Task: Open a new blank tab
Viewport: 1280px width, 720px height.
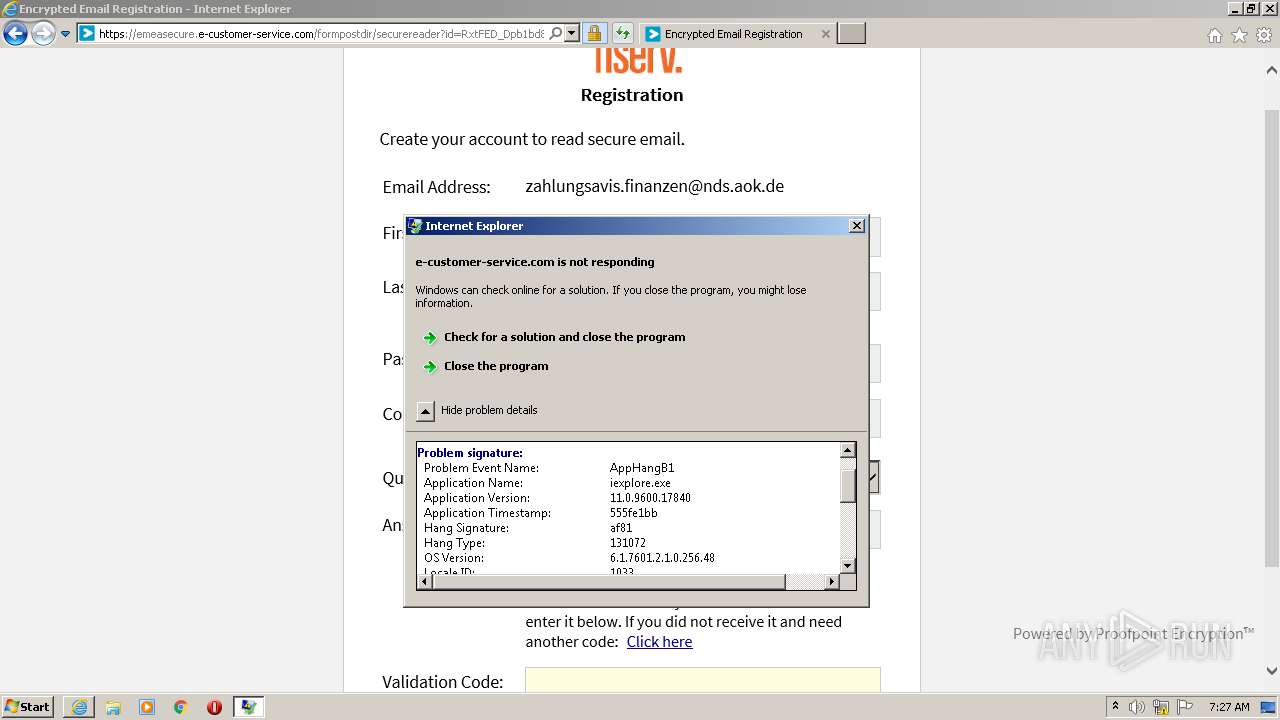Action: 851,34
